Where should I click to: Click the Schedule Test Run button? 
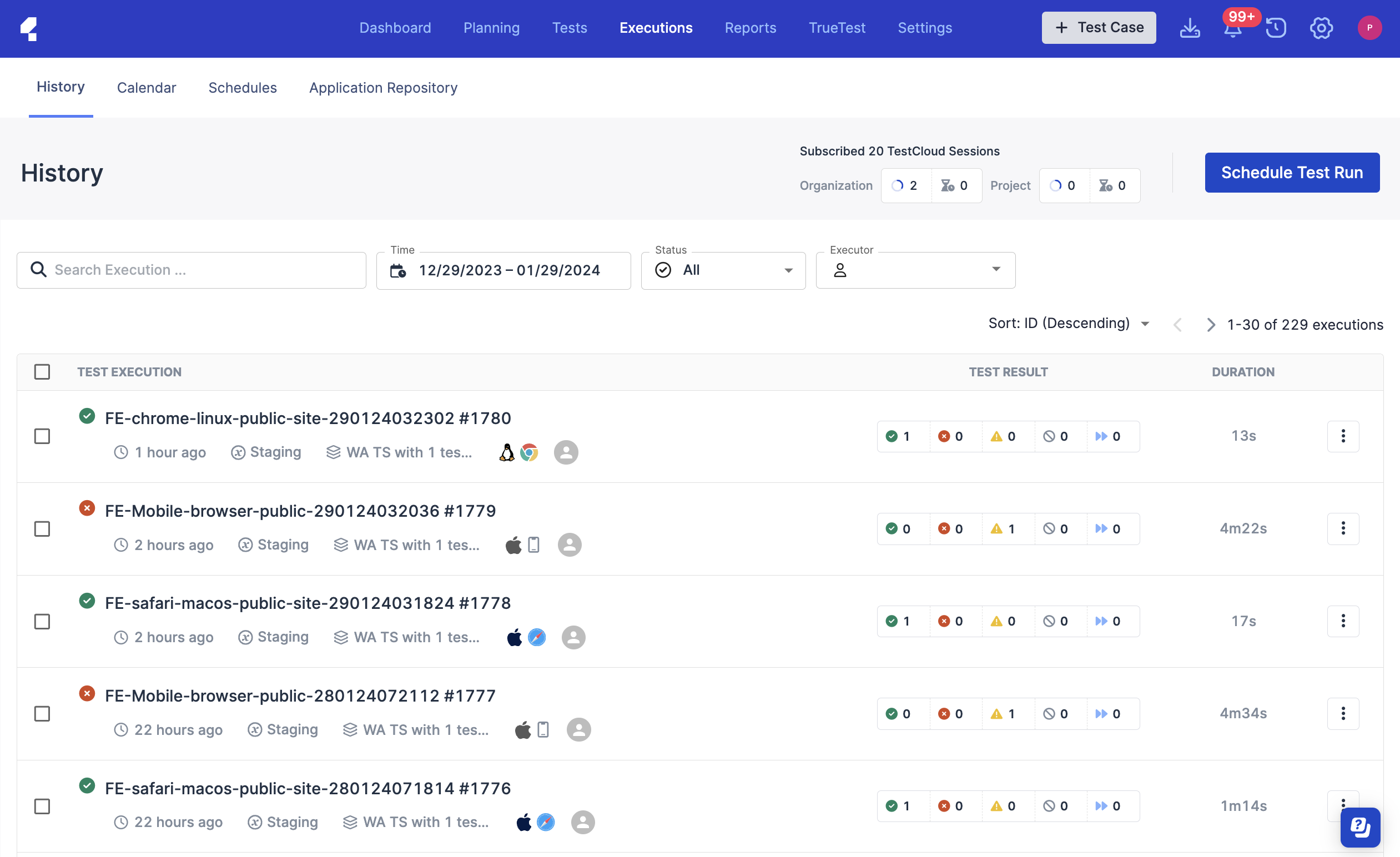pos(1292,173)
